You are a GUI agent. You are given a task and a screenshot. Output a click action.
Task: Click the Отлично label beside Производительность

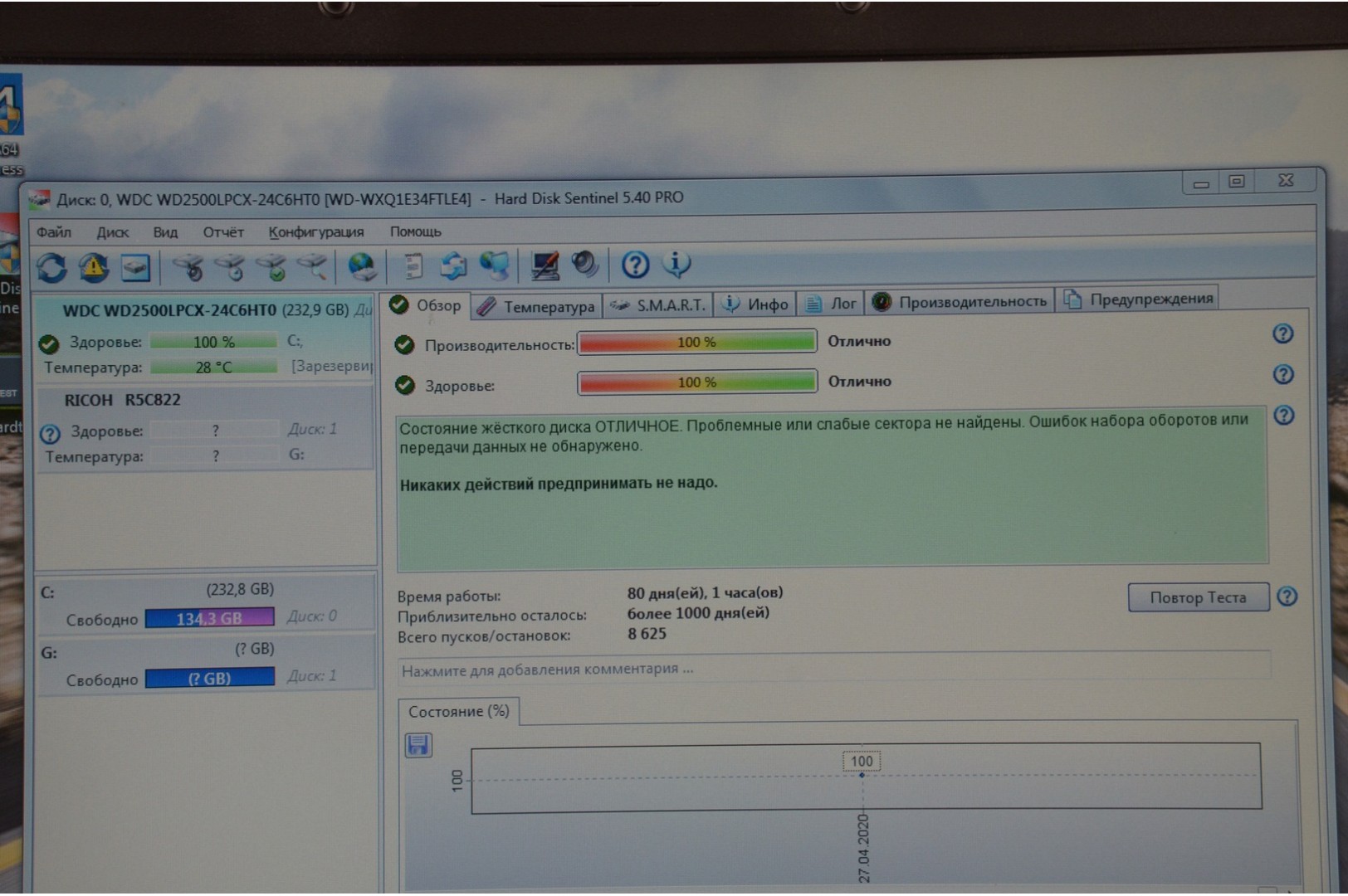(859, 341)
